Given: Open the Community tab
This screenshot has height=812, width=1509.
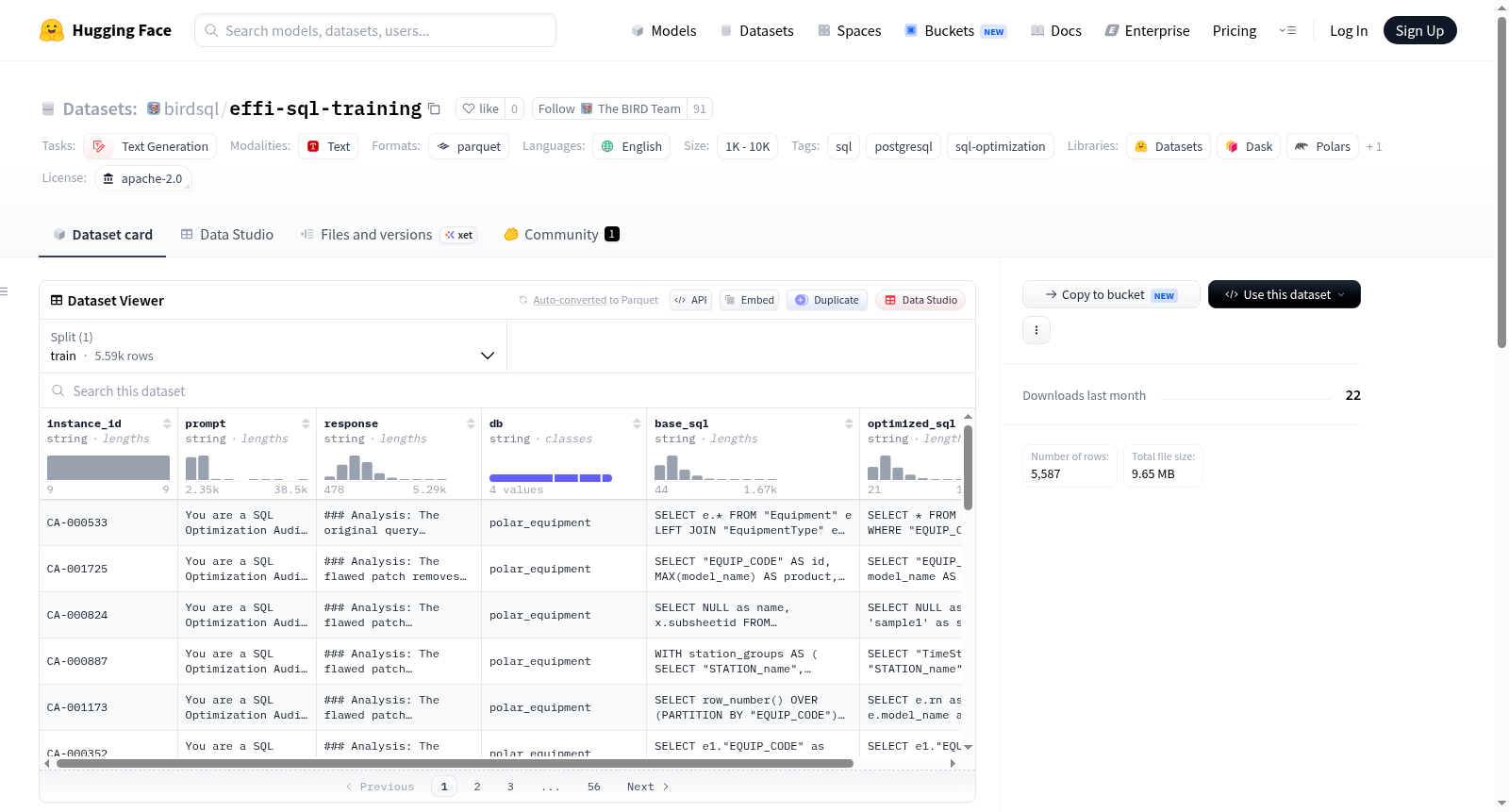Looking at the screenshot, I should coord(561,235).
